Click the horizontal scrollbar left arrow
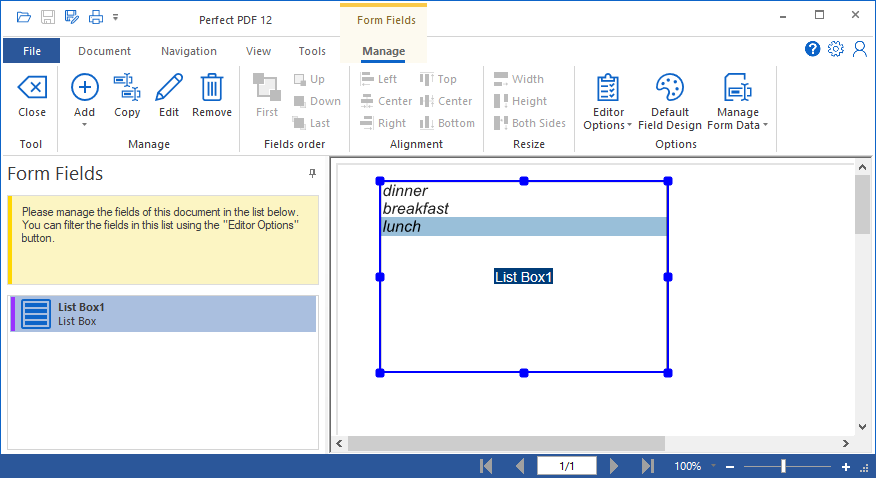Screen dimensions: 876x478 339,443
